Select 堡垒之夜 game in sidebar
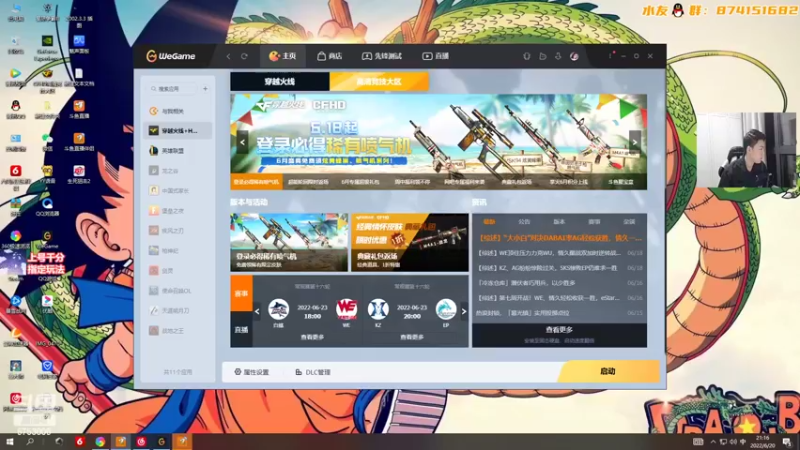This screenshot has height=450, width=800. [x=178, y=211]
